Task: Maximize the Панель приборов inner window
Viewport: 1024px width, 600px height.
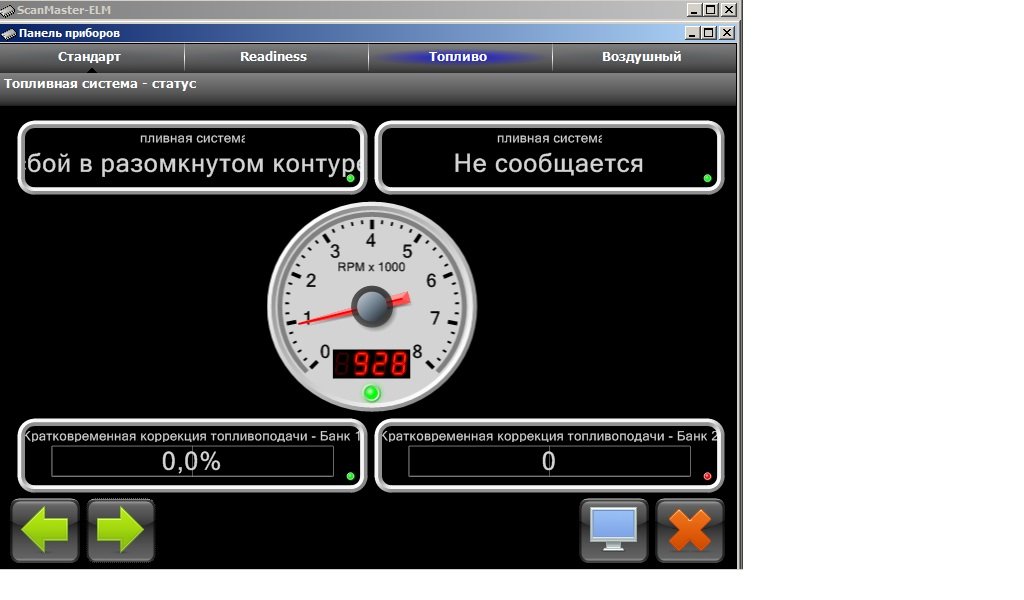Action: [709, 33]
